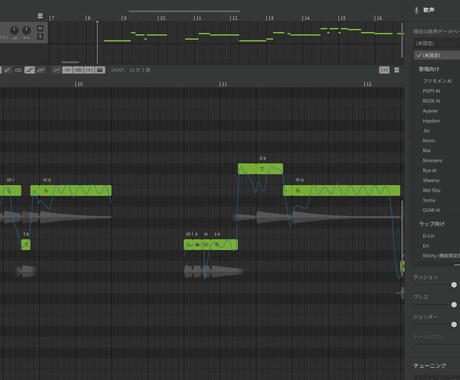This screenshot has width=460, height=380.
Task: Choose Ninezero voice from list
Action: pos(432,161)
